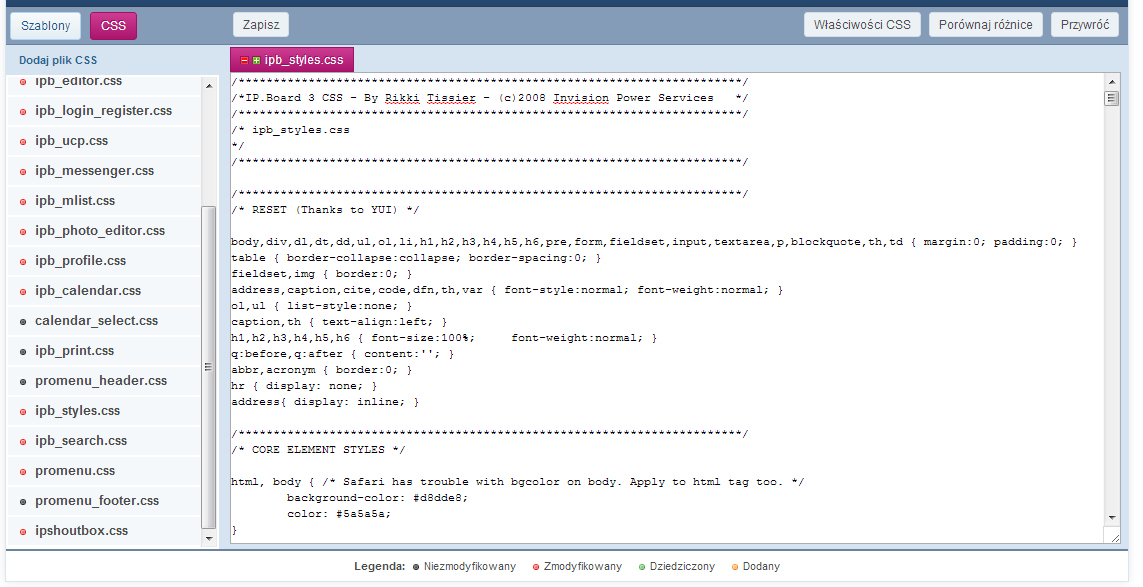This screenshot has width=1143, height=587.
Task: Select the CSS section button
Action: [113, 25]
